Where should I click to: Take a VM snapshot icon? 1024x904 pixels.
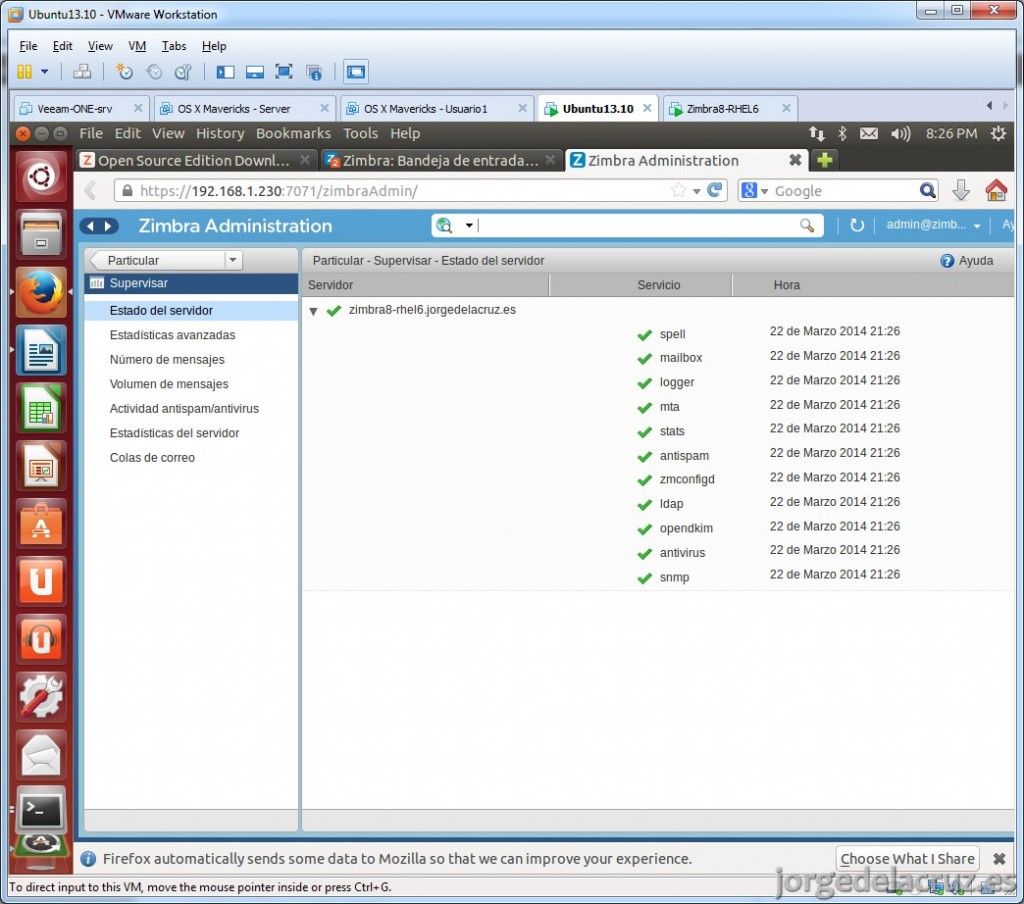coord(124,72)
